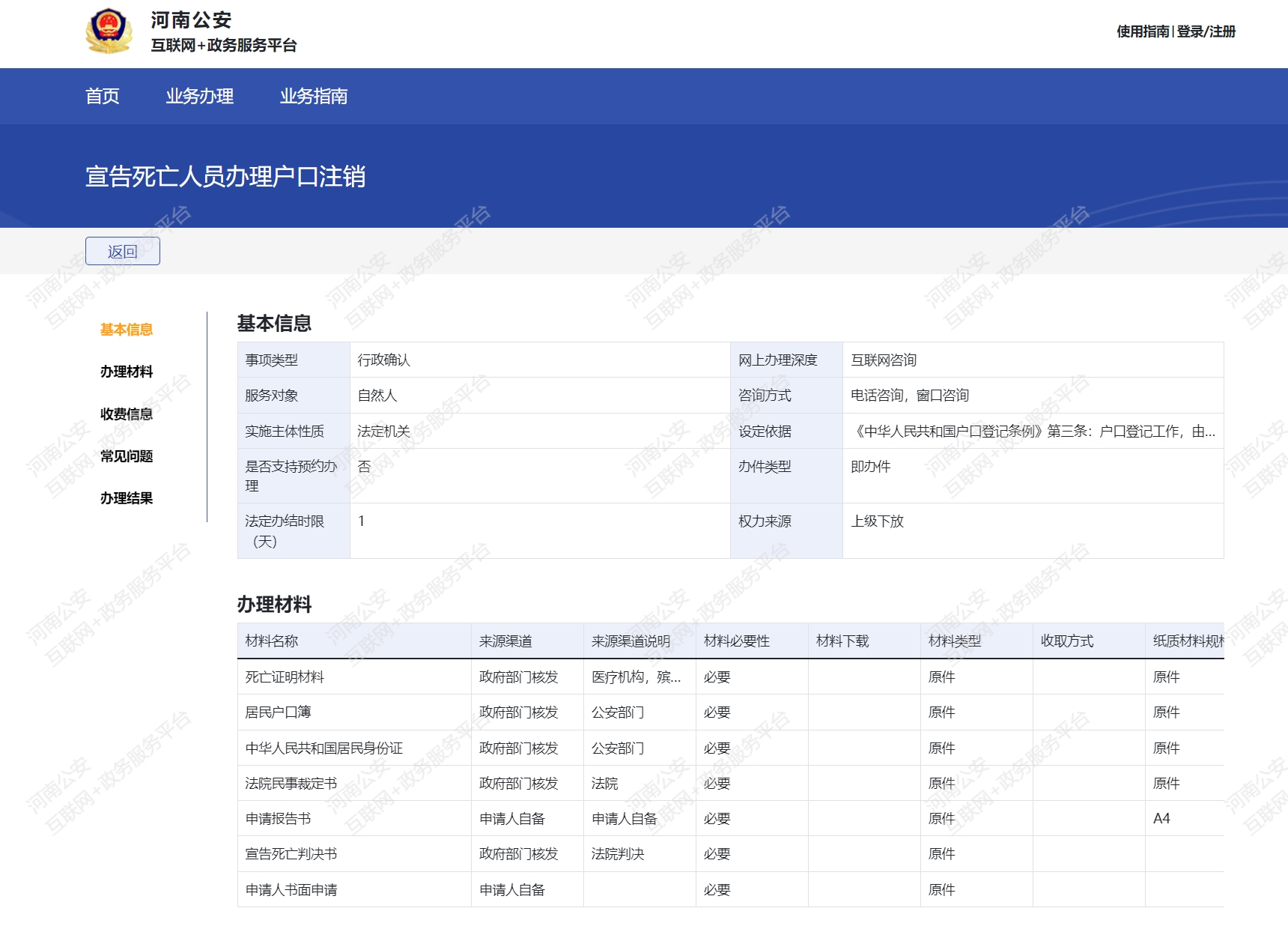Open the 登录/注册 link
The height and width of the screenshot is (929, 1288).
(1206, 31)
